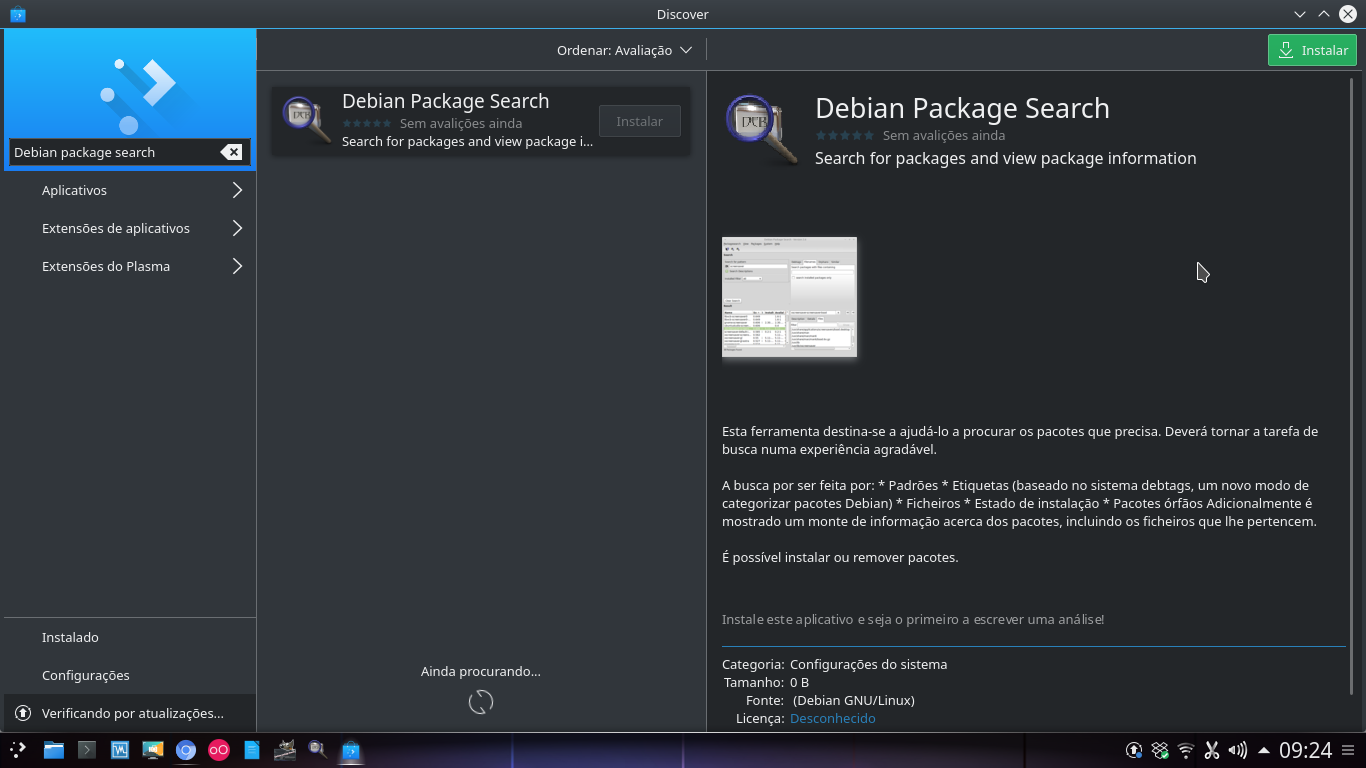Open the application screenshot thumbnail
Image resolution: width=1366 pixels, height=768 pixels.
[789, 297]
